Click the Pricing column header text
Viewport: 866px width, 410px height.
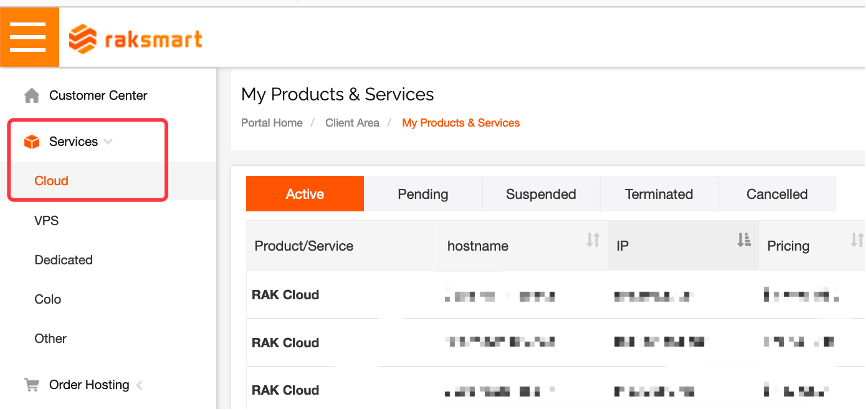pyautogui.click(x=788, y=246)
